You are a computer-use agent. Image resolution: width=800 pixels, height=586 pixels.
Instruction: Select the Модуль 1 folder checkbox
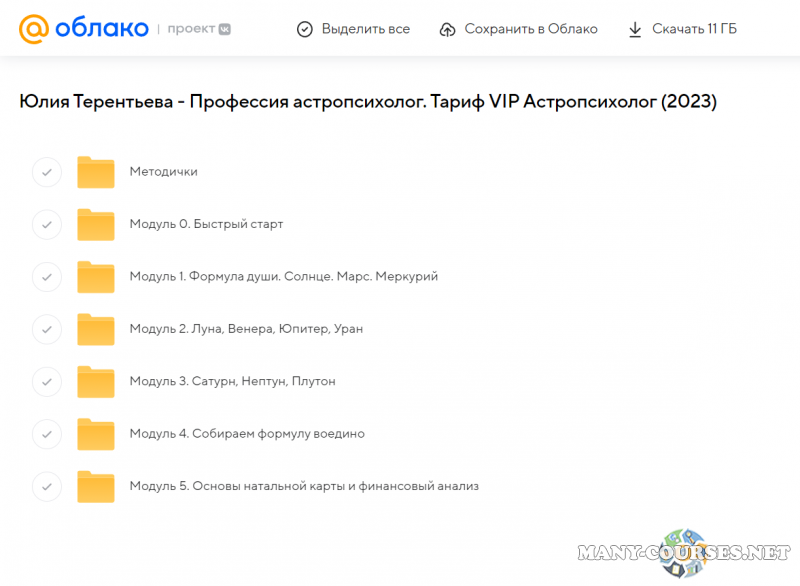click(47, 276)
